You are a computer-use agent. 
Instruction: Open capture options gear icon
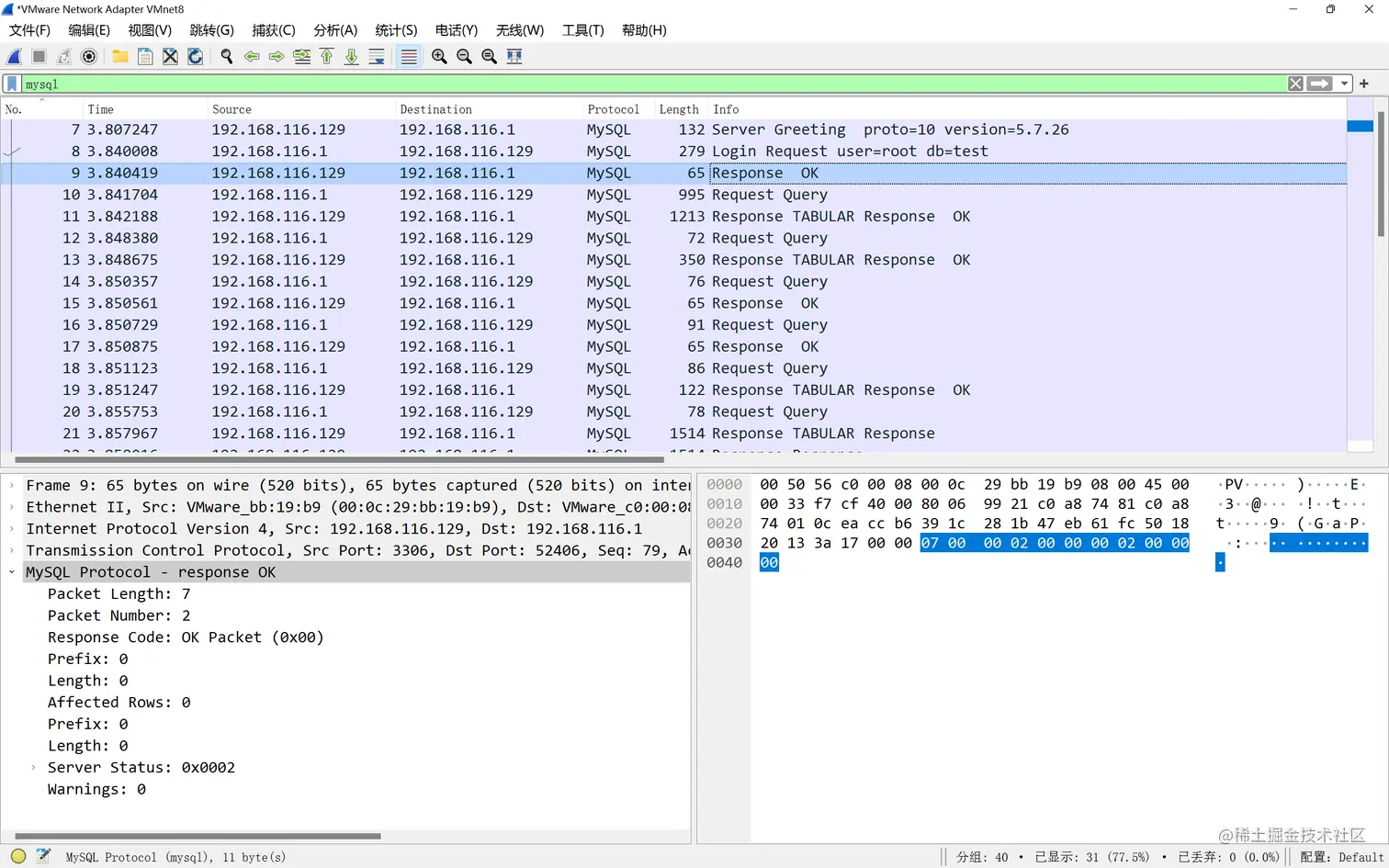pyautogui.click(x=89, y=57)
